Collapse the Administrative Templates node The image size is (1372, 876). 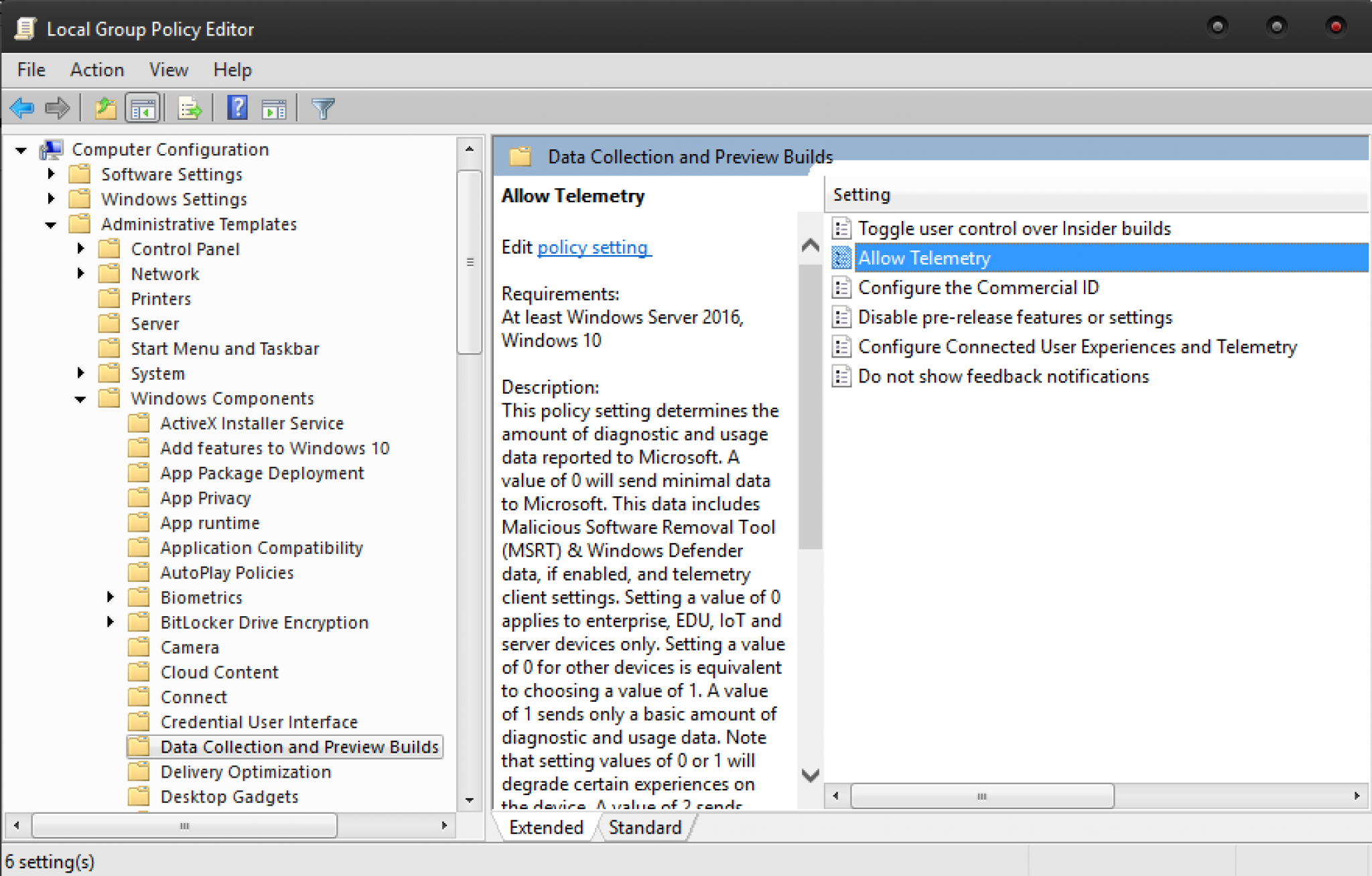(x=51, y=225)
